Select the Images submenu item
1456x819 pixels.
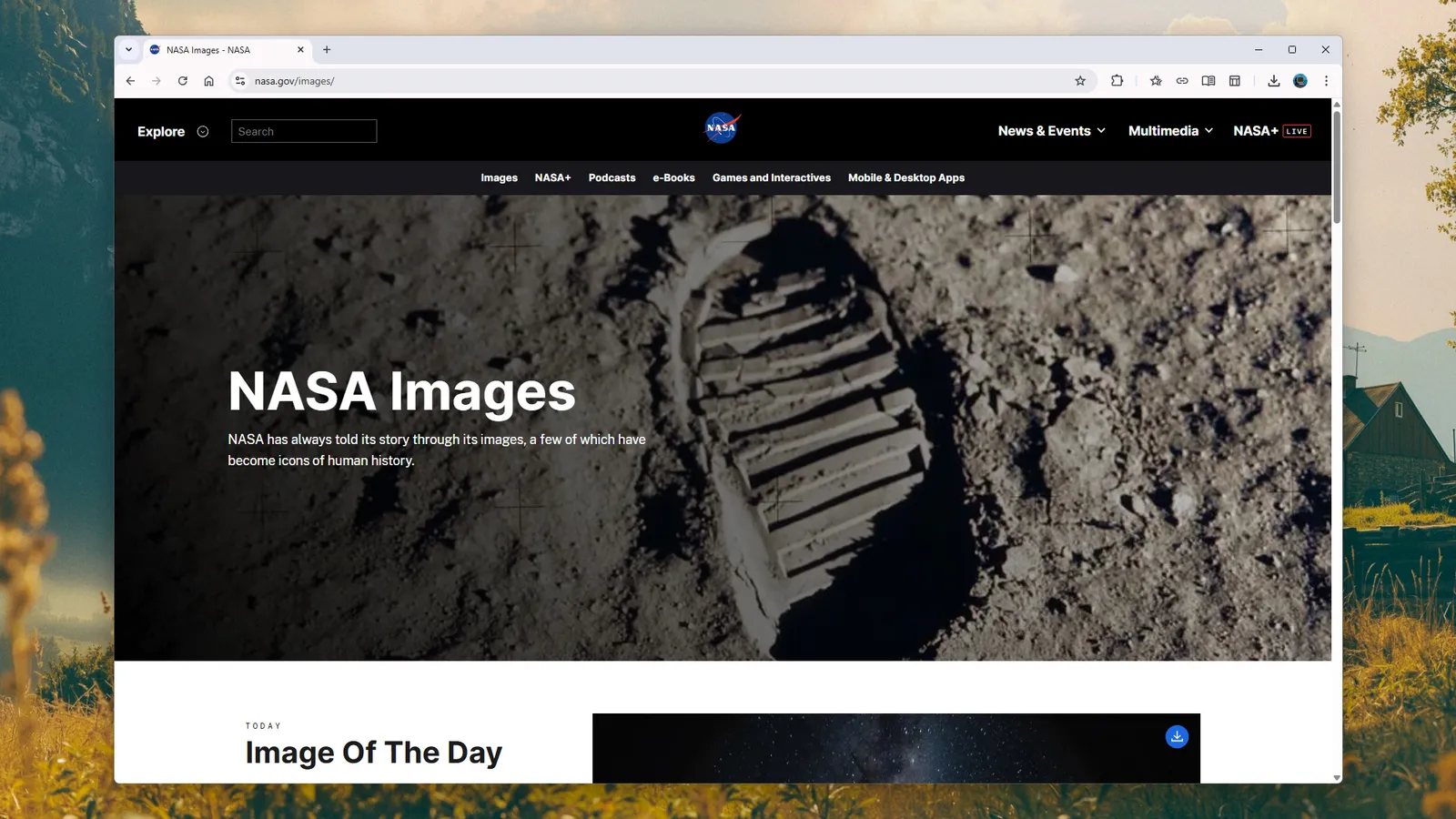pyautogui.click(x=499, y=177)
